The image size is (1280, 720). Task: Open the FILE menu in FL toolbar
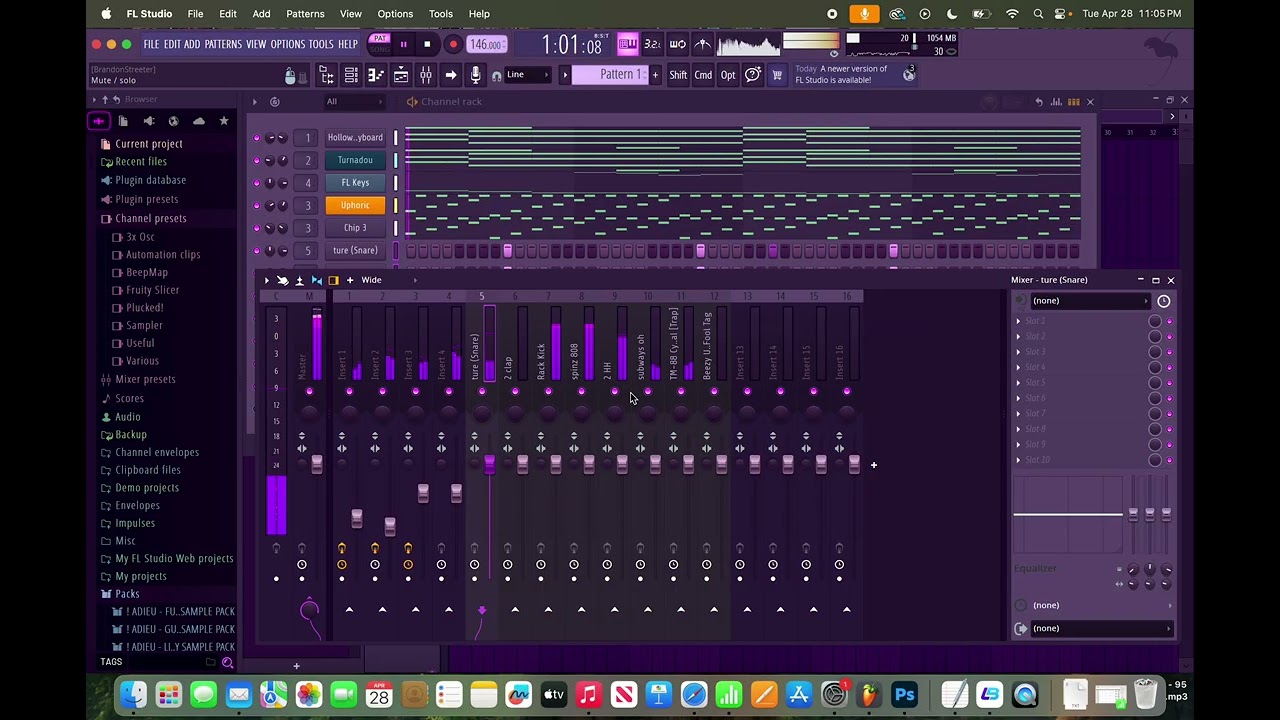point(151,44)
